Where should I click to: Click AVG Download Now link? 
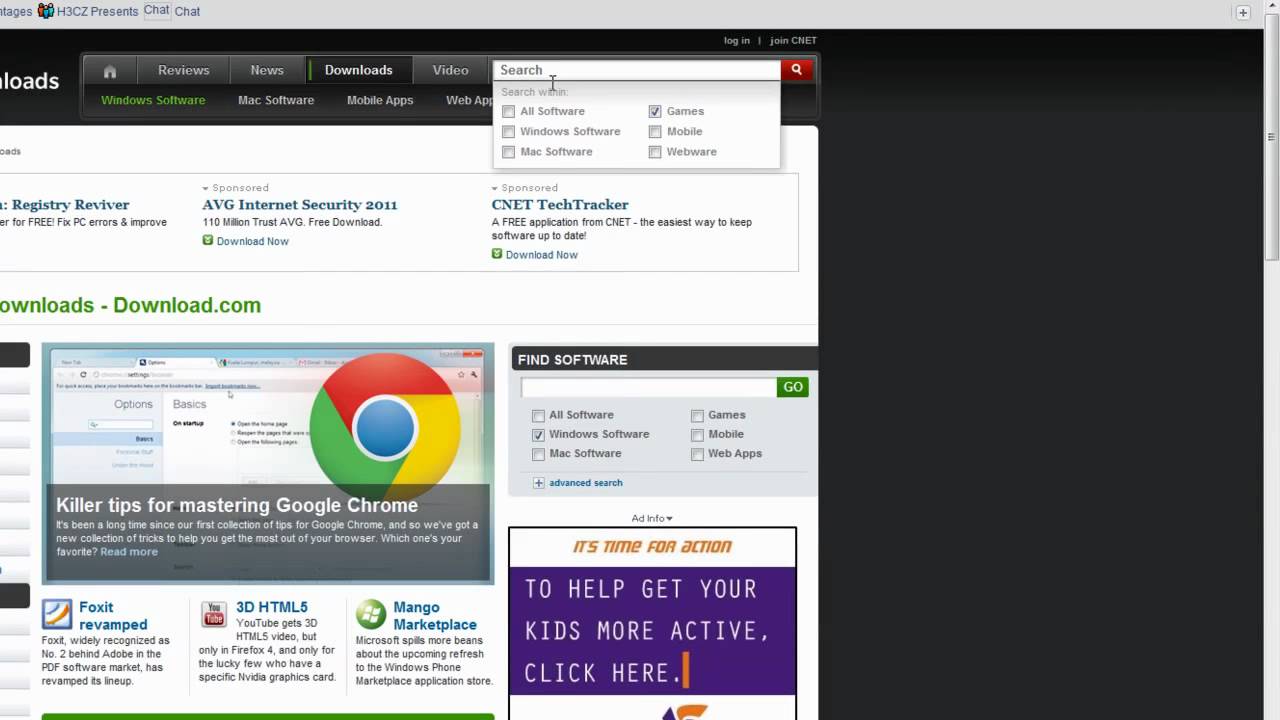click(253, 241)
